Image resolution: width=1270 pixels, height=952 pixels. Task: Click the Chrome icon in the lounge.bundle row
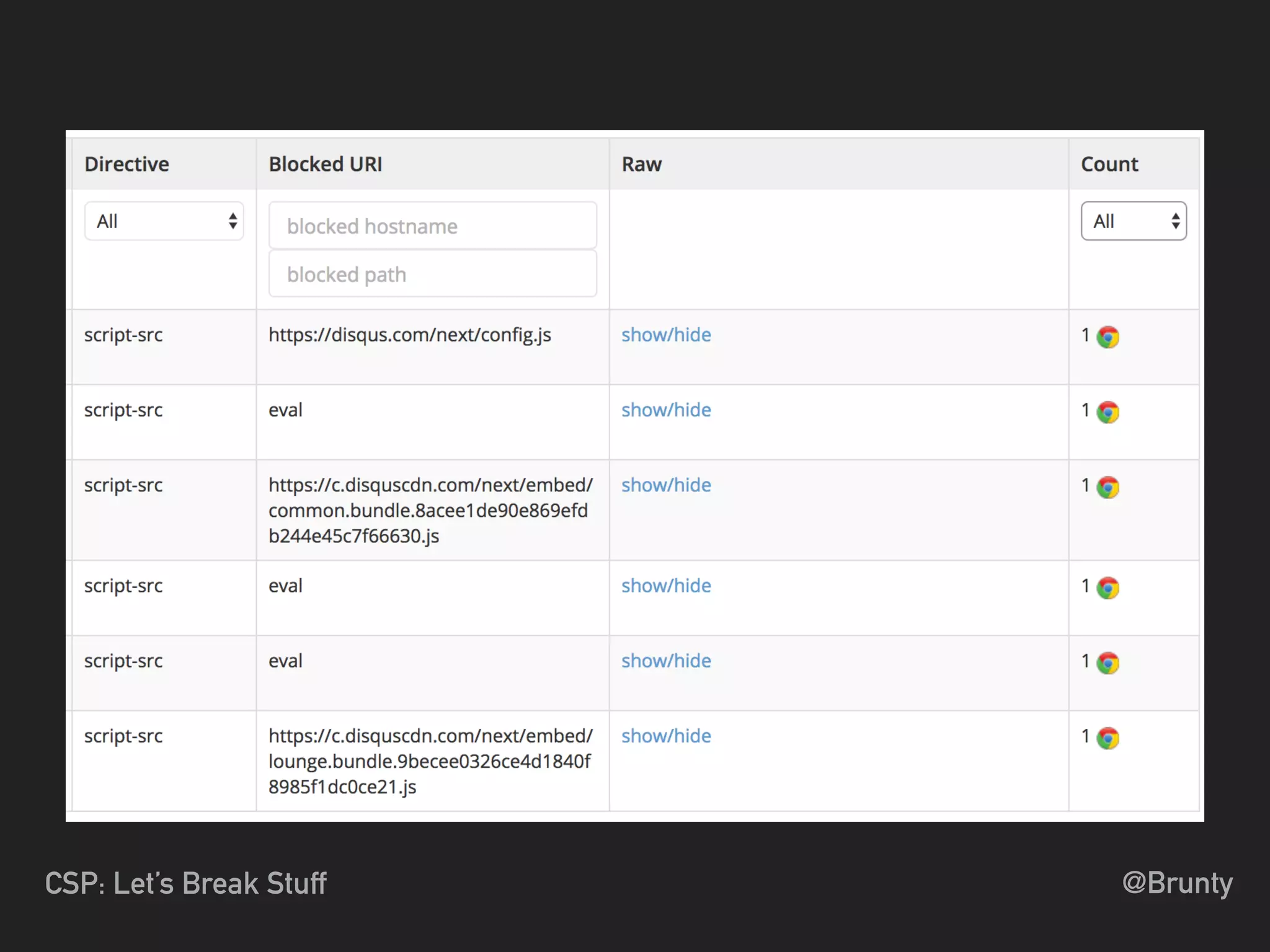[x=1108, y=738]
